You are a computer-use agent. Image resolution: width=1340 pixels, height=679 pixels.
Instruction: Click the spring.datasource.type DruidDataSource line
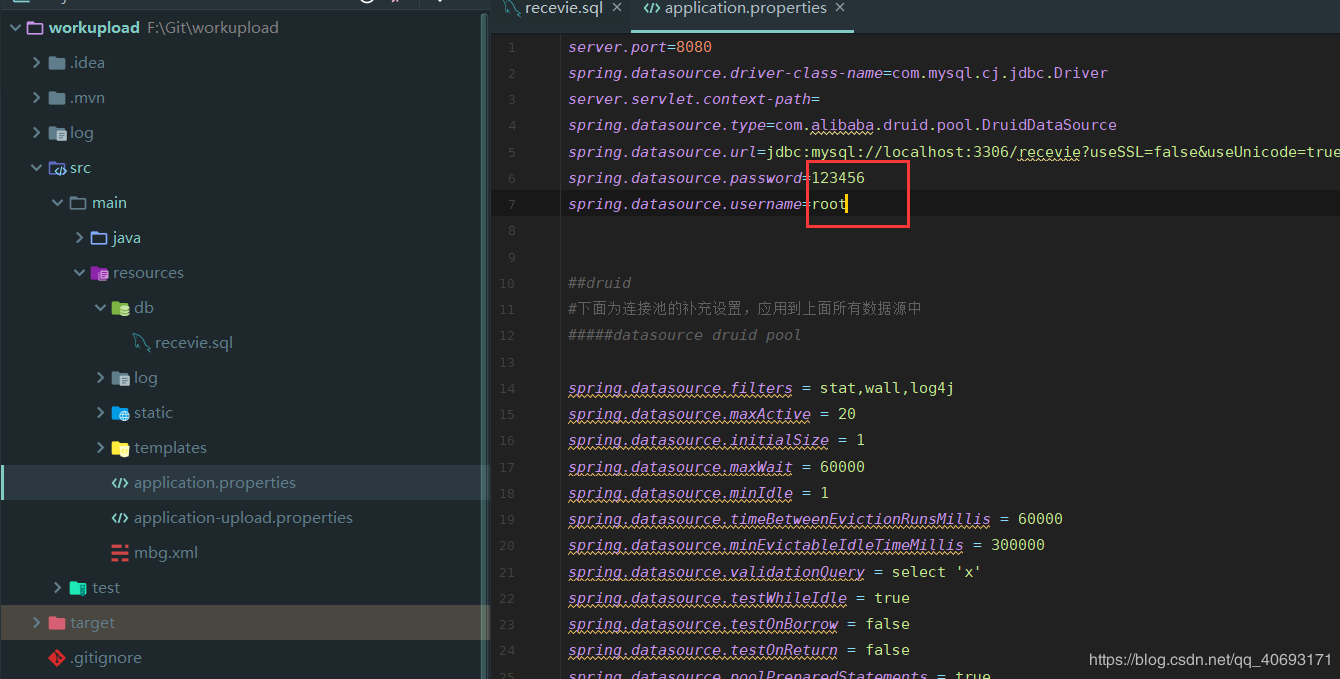point(842,126)
